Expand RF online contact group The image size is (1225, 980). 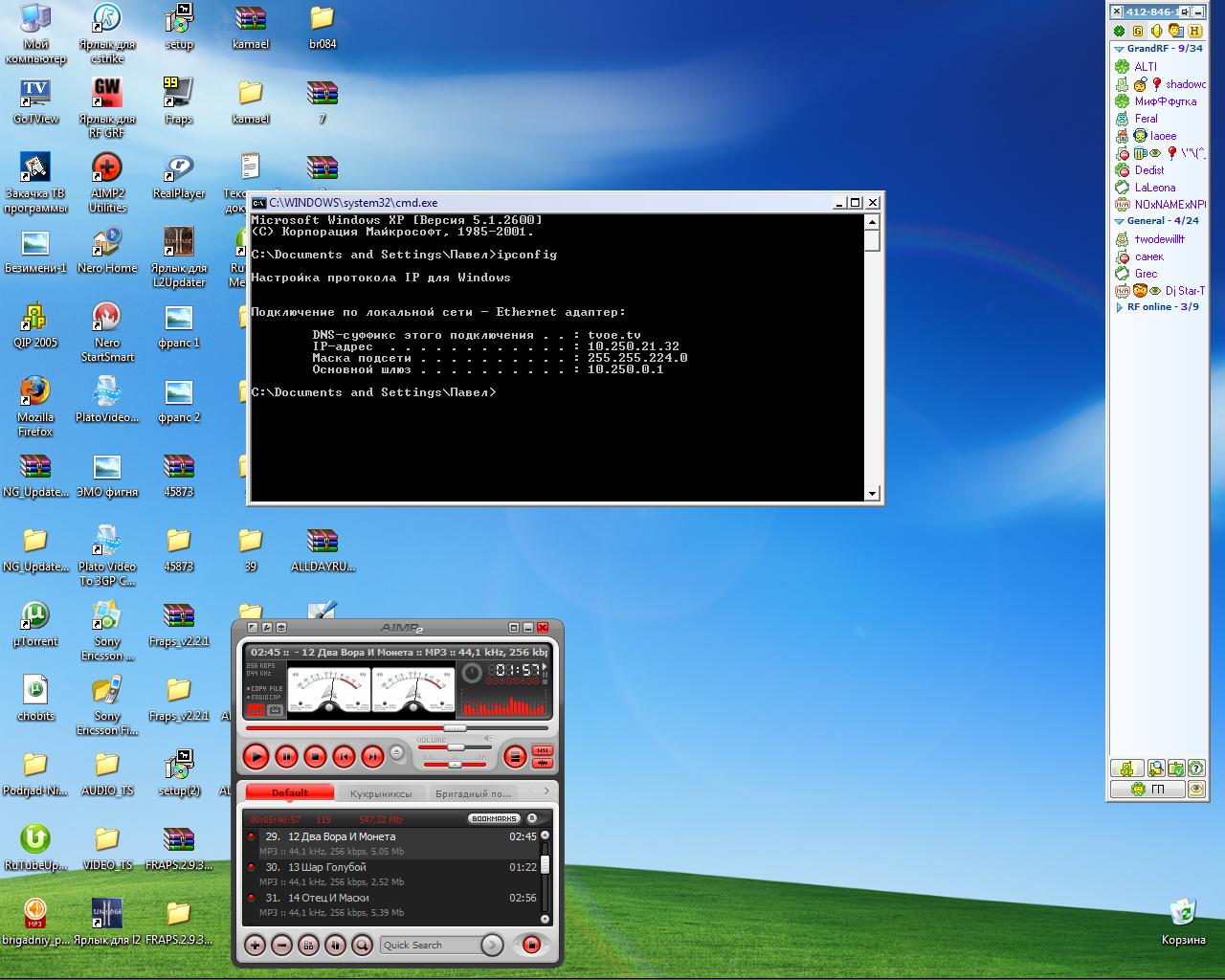tap(1119, 307)
